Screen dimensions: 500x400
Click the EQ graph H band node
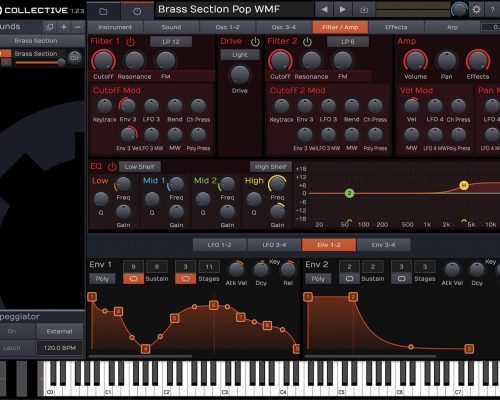(x=464, y=185)
